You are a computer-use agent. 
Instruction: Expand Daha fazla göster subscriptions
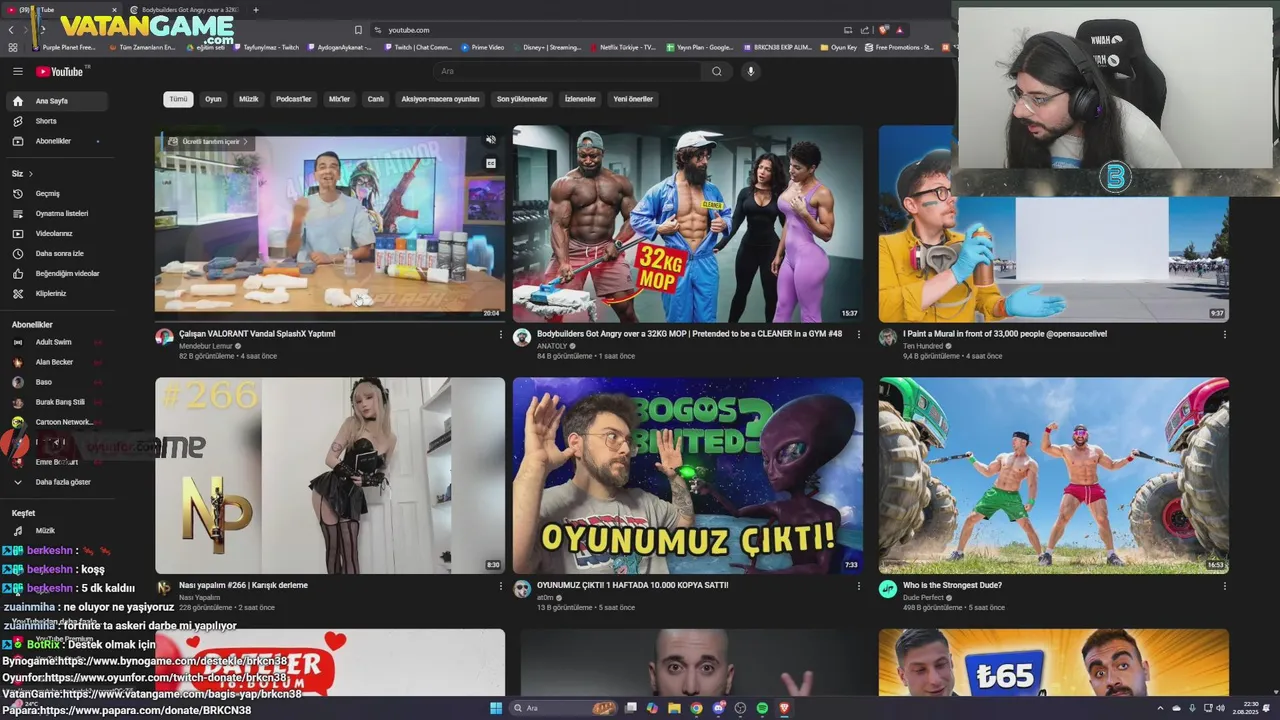[x=56, y=482]
